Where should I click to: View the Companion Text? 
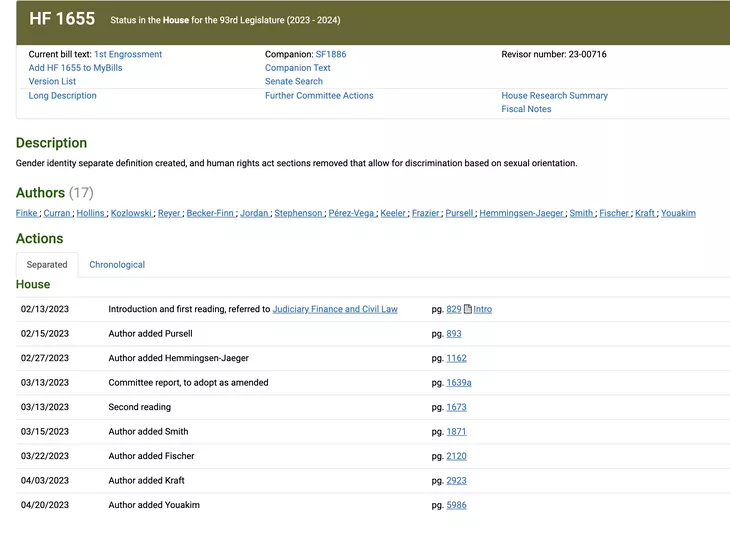tap(297, 67)
